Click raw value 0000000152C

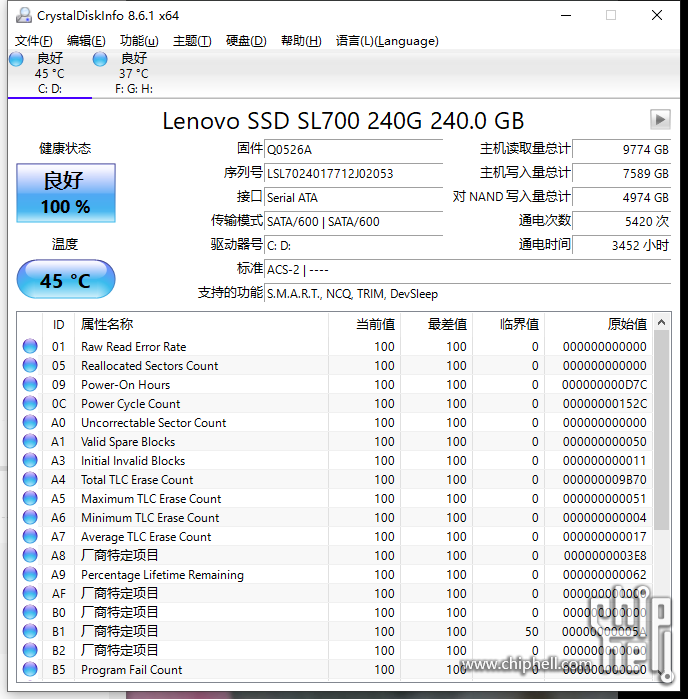click(605, 404)
